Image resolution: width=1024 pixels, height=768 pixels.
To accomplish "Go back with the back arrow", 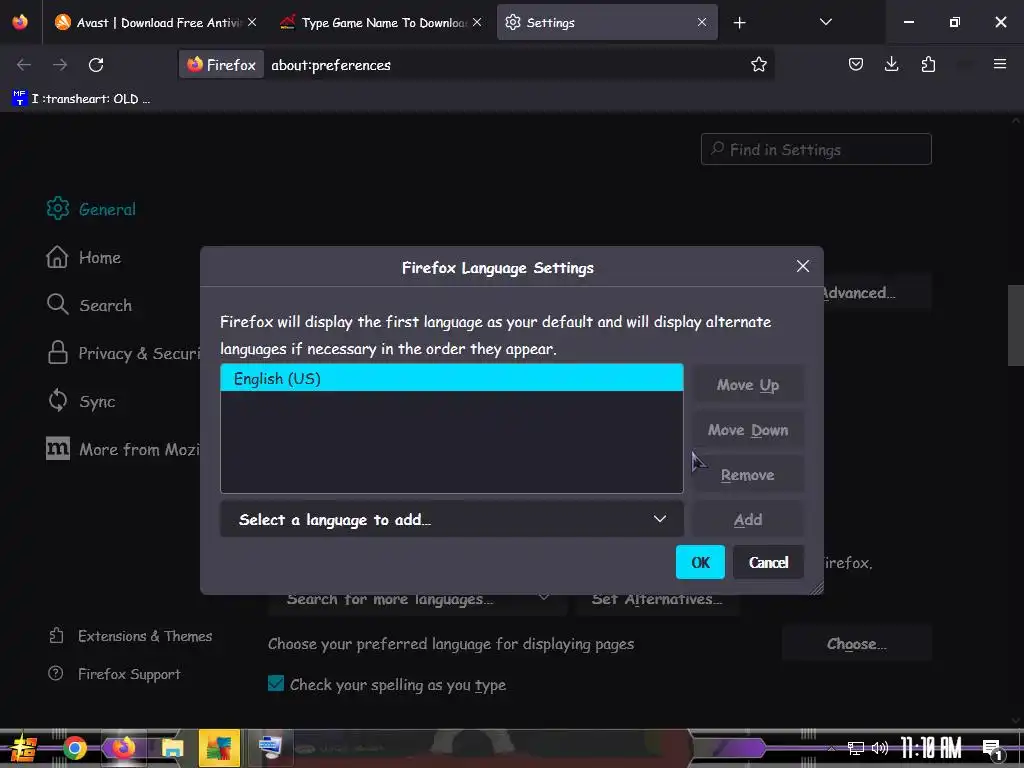I will [24, 65].
